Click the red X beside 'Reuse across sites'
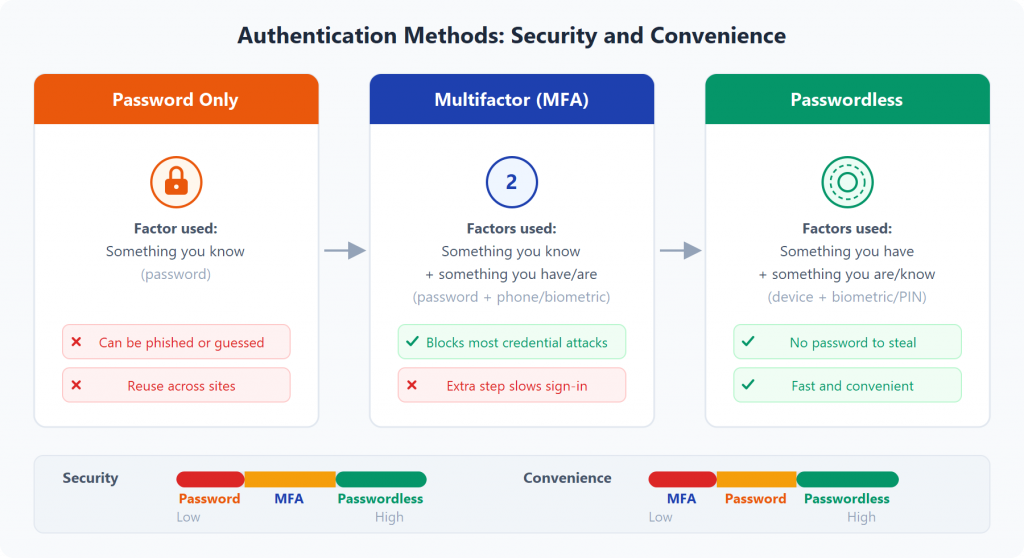This screenshot has height=558, width=1024. click(x=76, y=385)
